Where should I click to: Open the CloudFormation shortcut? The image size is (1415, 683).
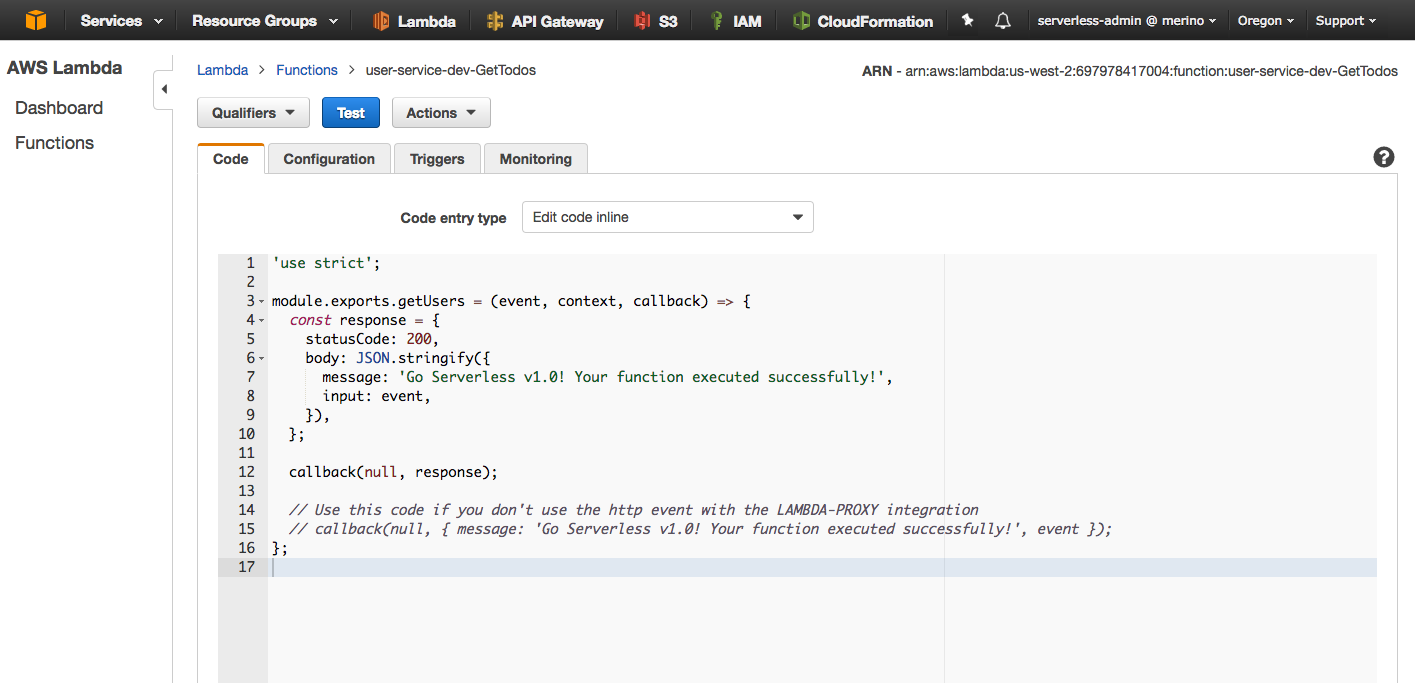click(863, 21)
